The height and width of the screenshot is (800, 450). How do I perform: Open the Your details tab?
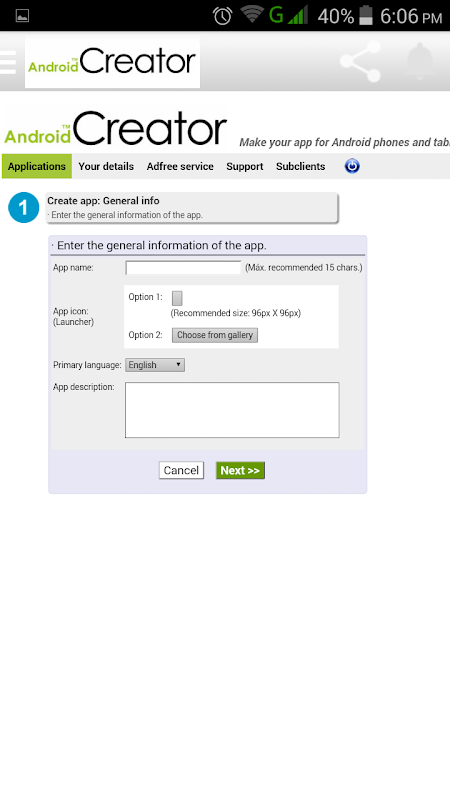106,166
